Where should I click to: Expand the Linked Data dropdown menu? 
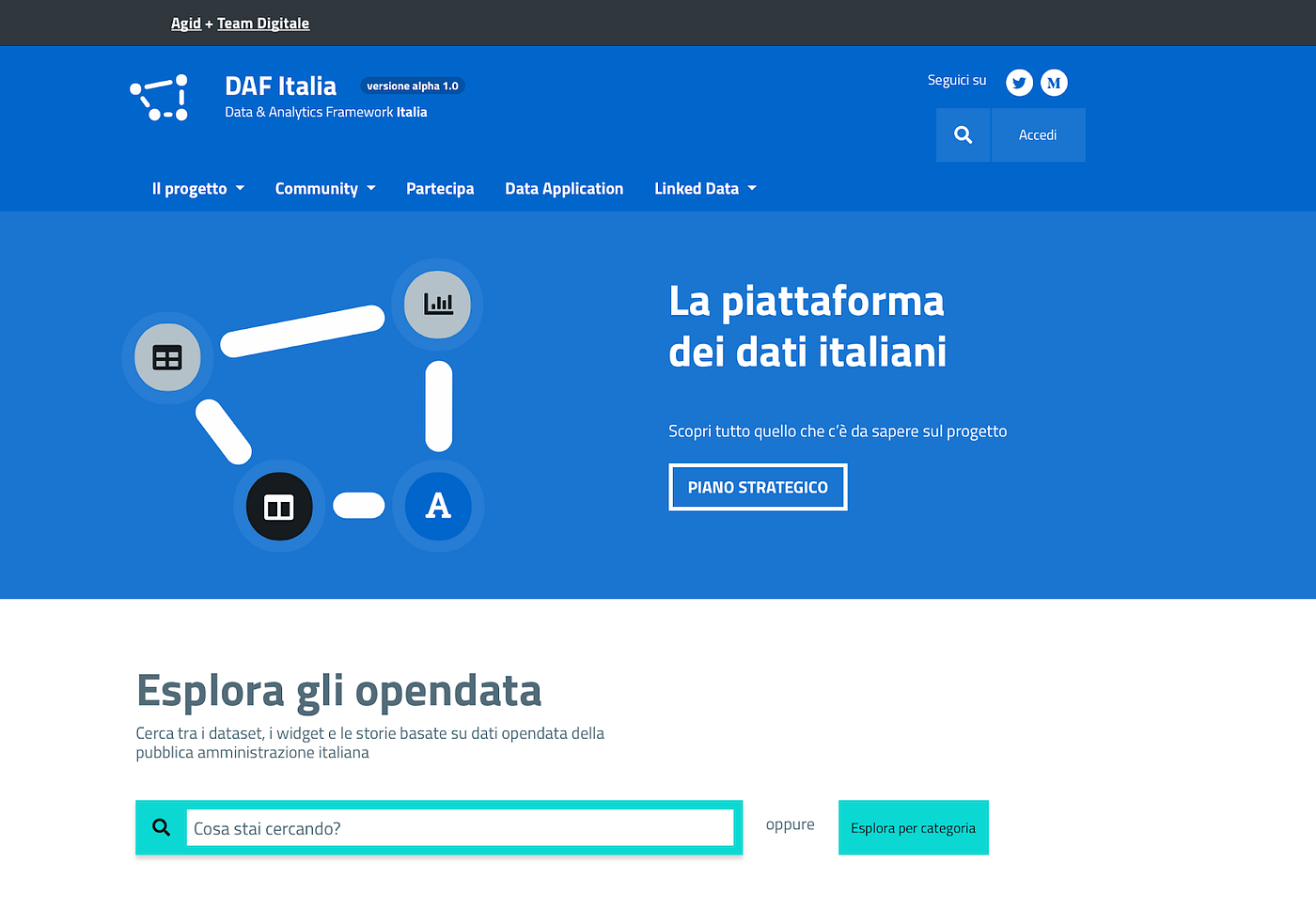[705, 189]
